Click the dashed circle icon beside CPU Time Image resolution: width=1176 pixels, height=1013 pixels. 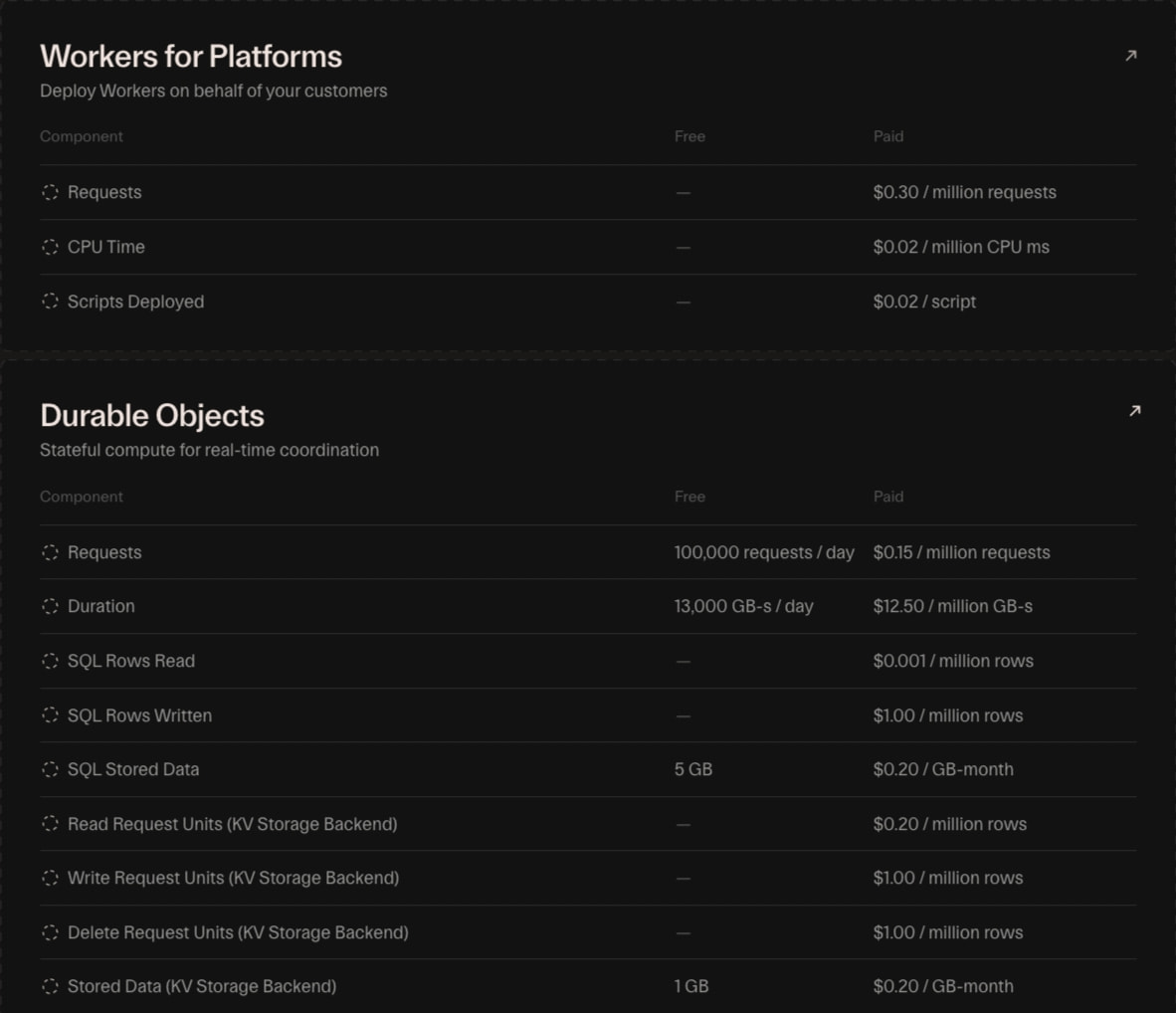pyautogui.click(x=51, y=247)
